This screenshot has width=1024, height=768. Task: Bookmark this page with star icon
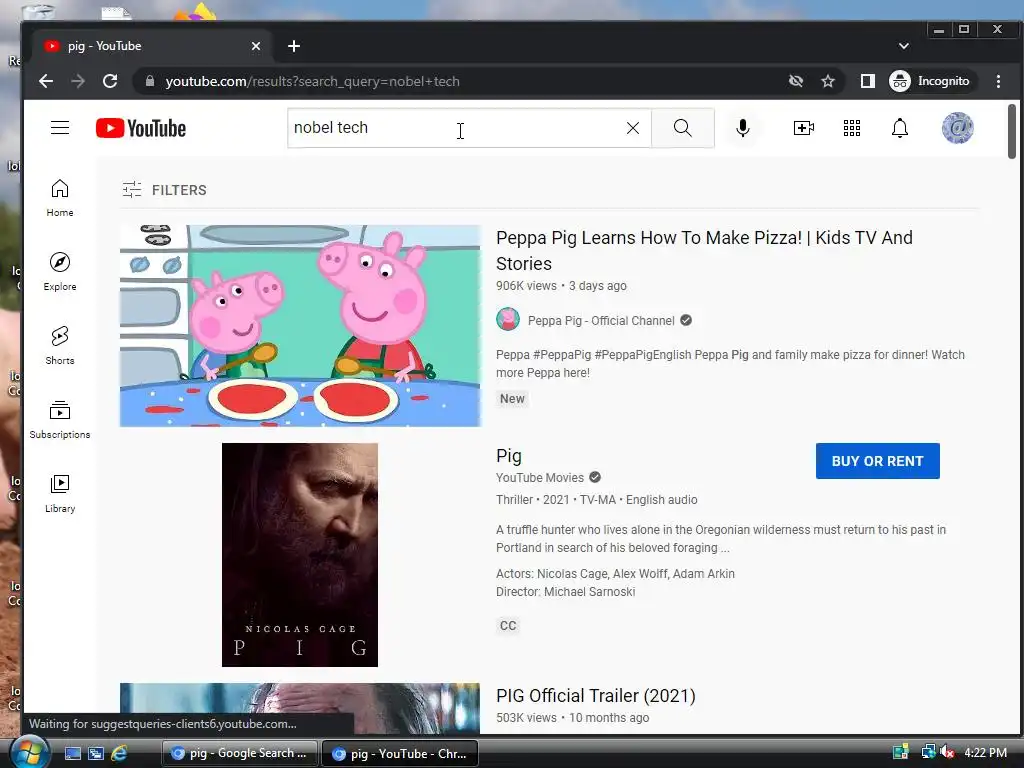tap(828, 81)
